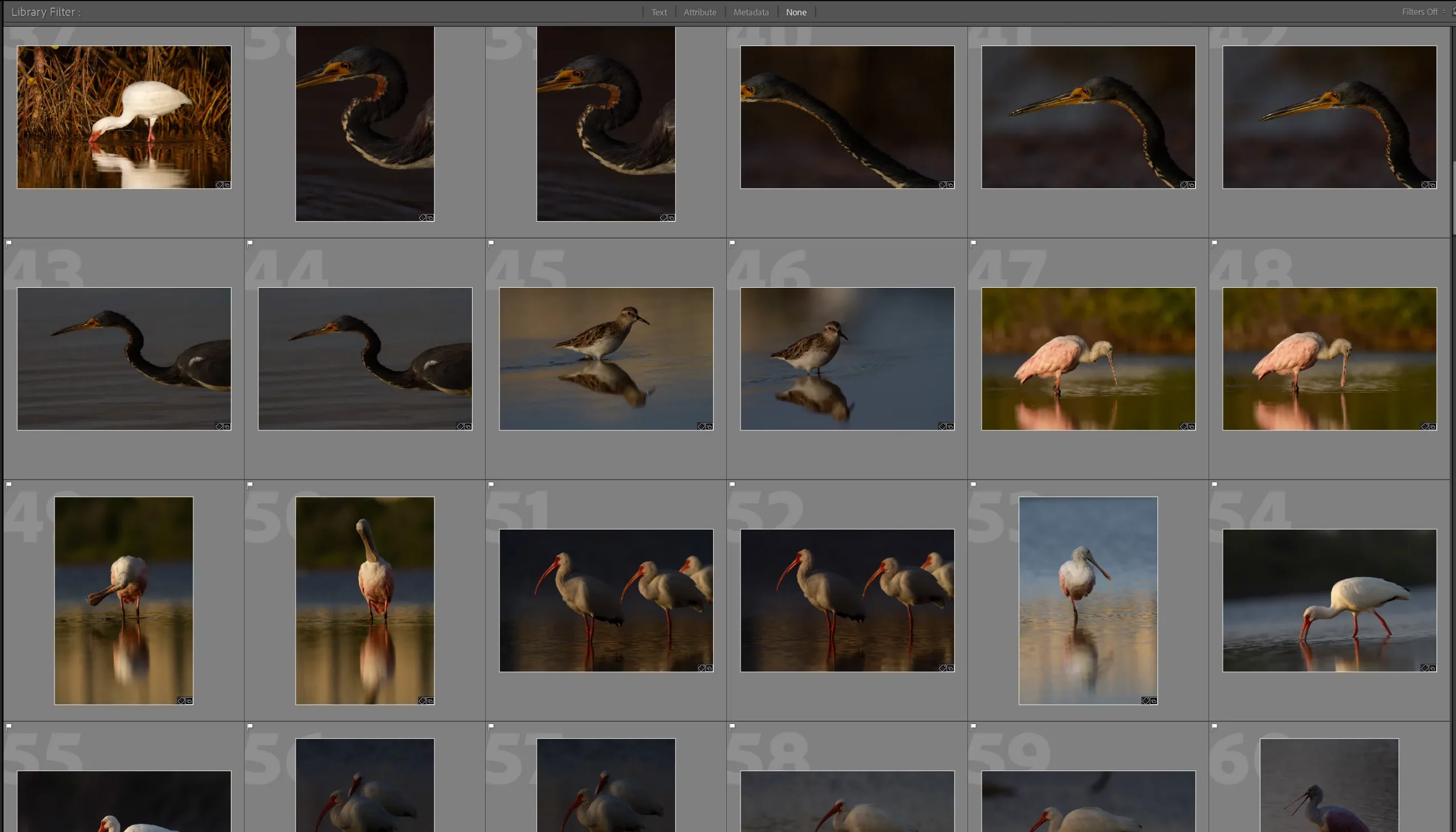Click the collection badge on the ibis trio photo 51

709,668
